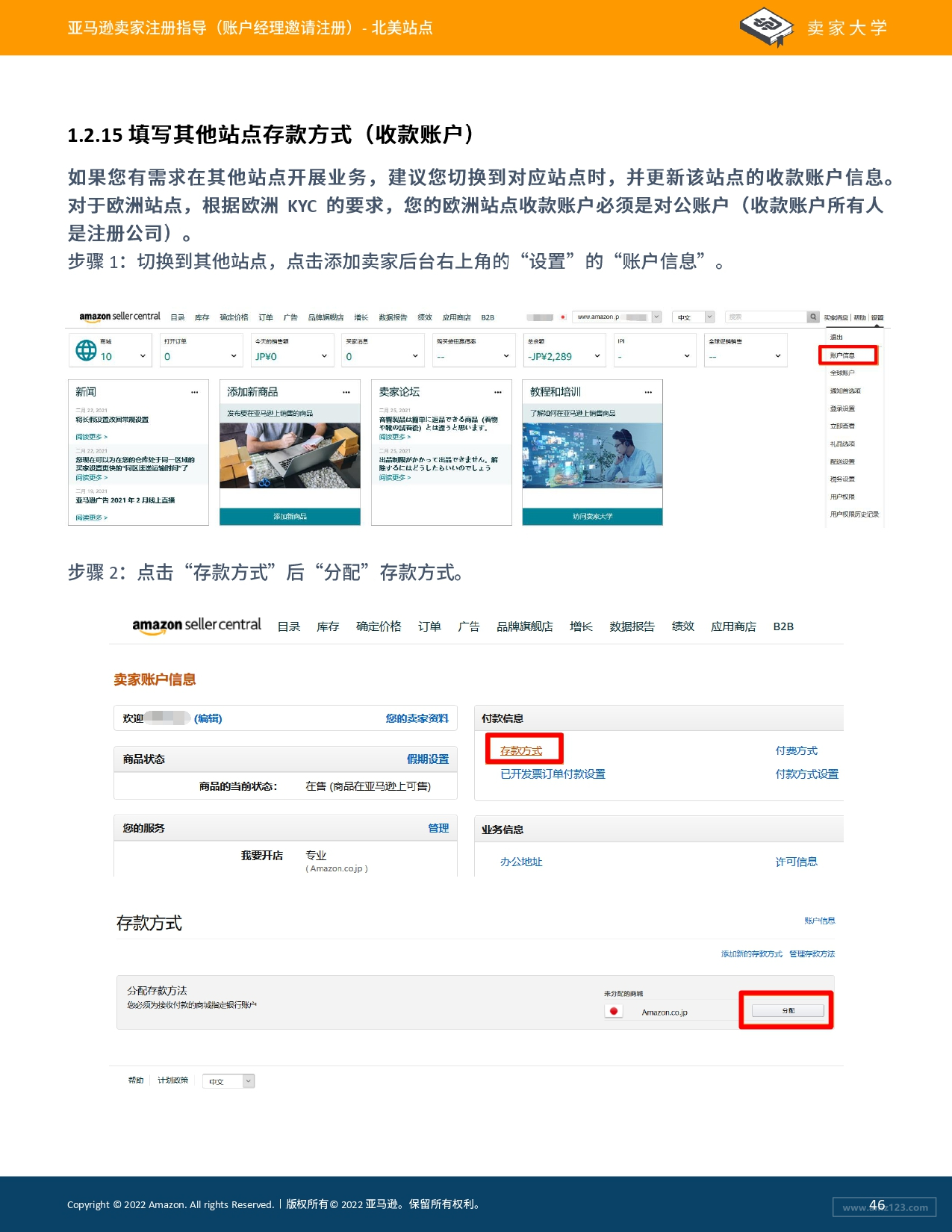
Task: Open the 数据报告 menu in the large navigation bar
Action: (x=632, y=626)
